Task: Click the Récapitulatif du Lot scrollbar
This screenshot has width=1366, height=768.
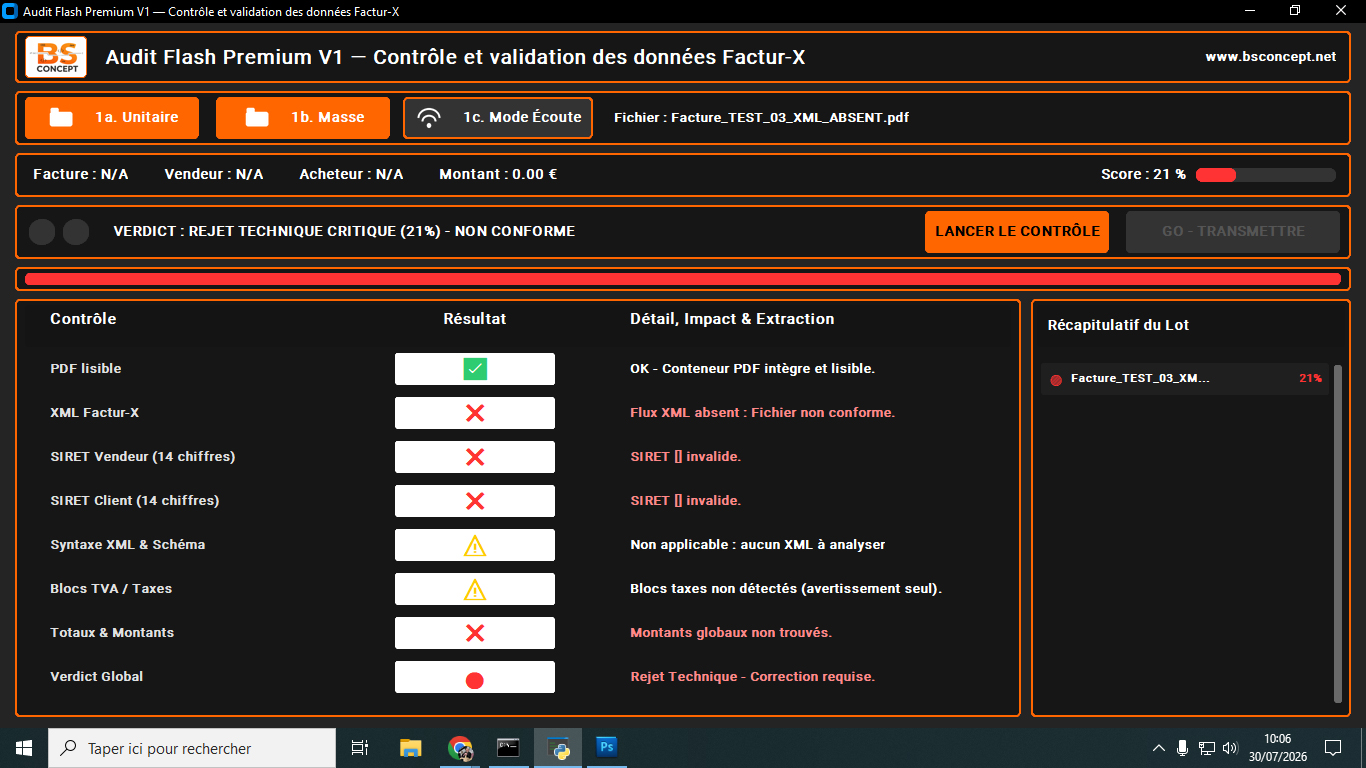Action: point(1338,534)
